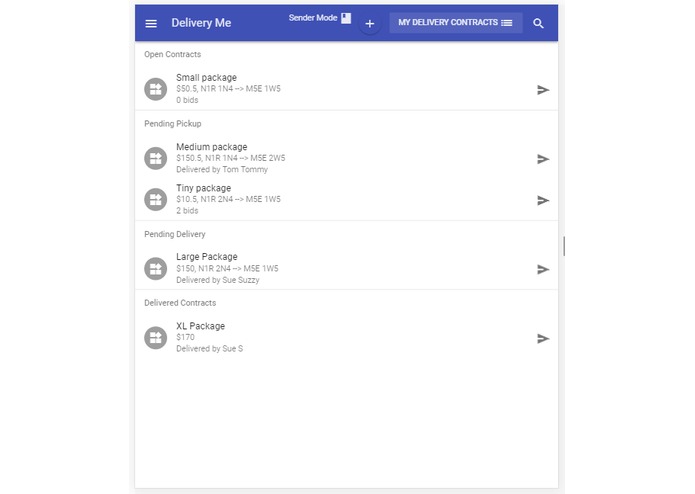Open the Large Package contract title
This screenshot has height=494, width=695.
[x=207, y=257]
